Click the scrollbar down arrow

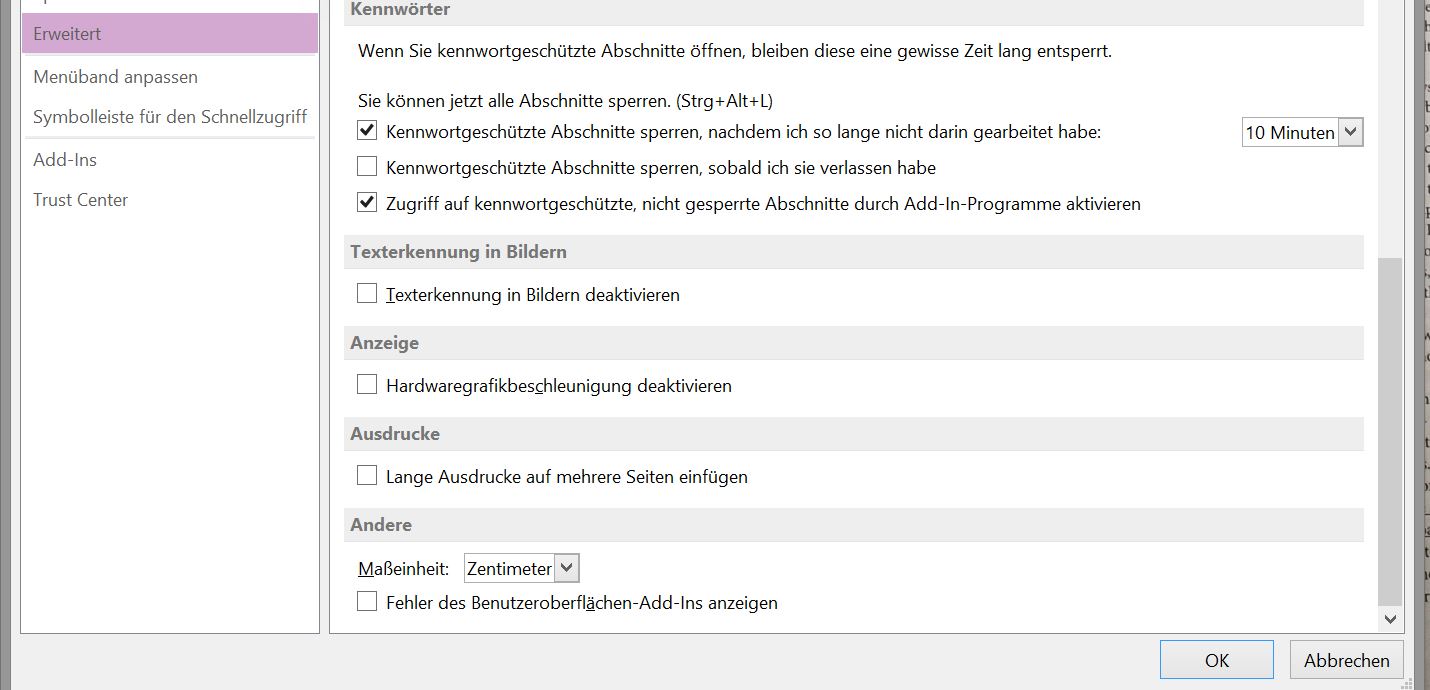(1390, 620)
